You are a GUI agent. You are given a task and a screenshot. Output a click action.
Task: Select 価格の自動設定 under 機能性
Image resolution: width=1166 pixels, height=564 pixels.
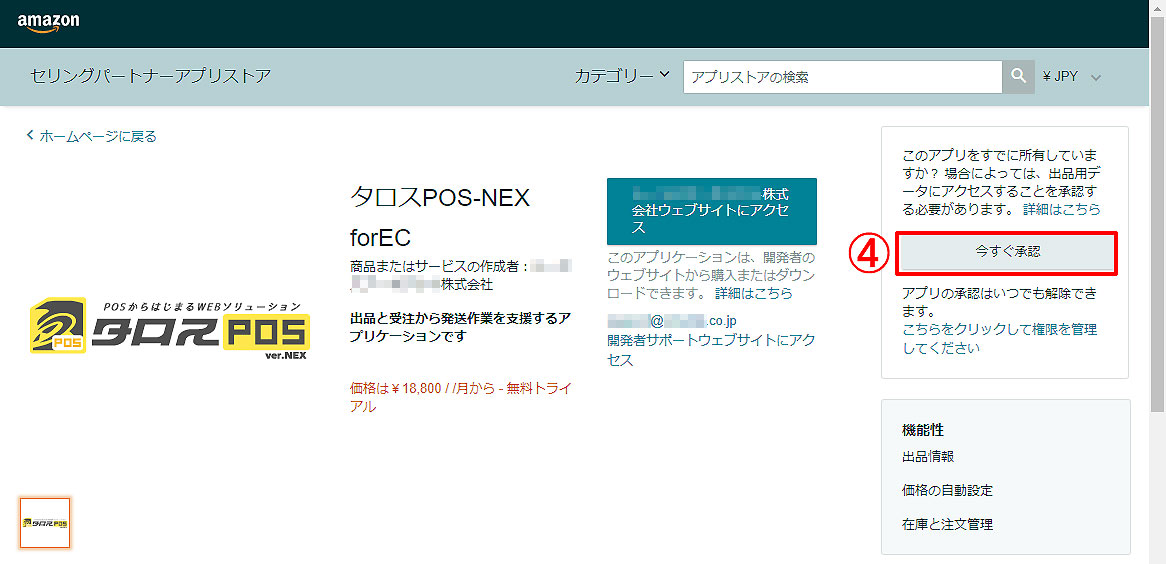947,490
